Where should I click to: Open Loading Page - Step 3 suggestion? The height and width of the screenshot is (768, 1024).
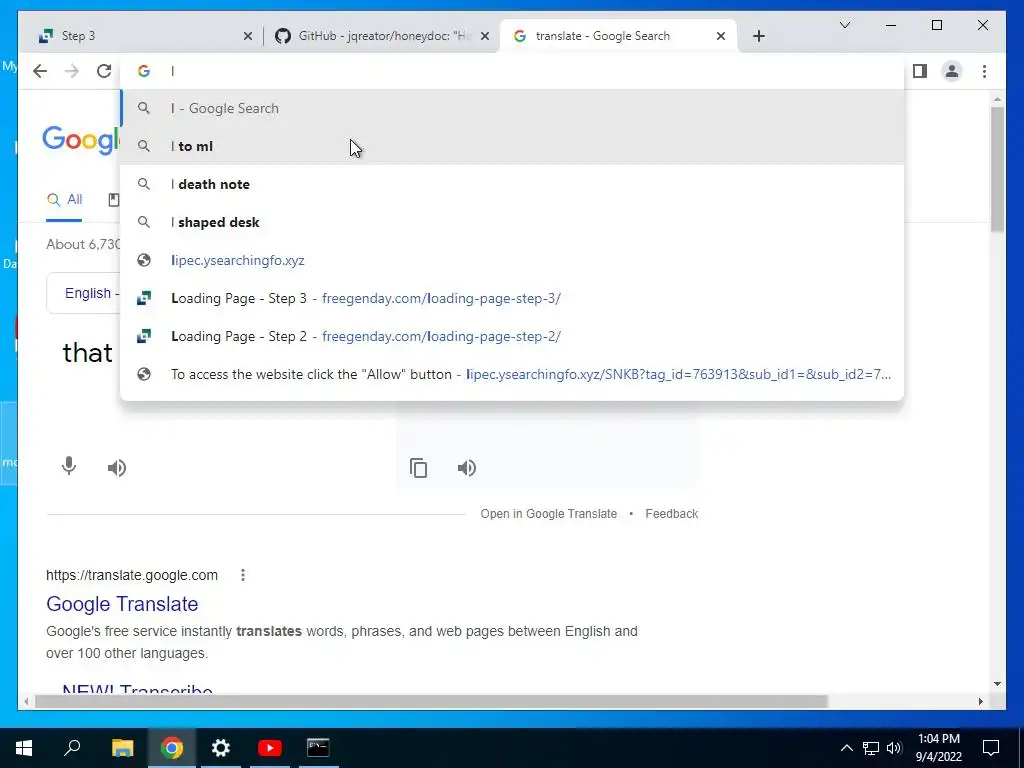[x=513, y=298]
